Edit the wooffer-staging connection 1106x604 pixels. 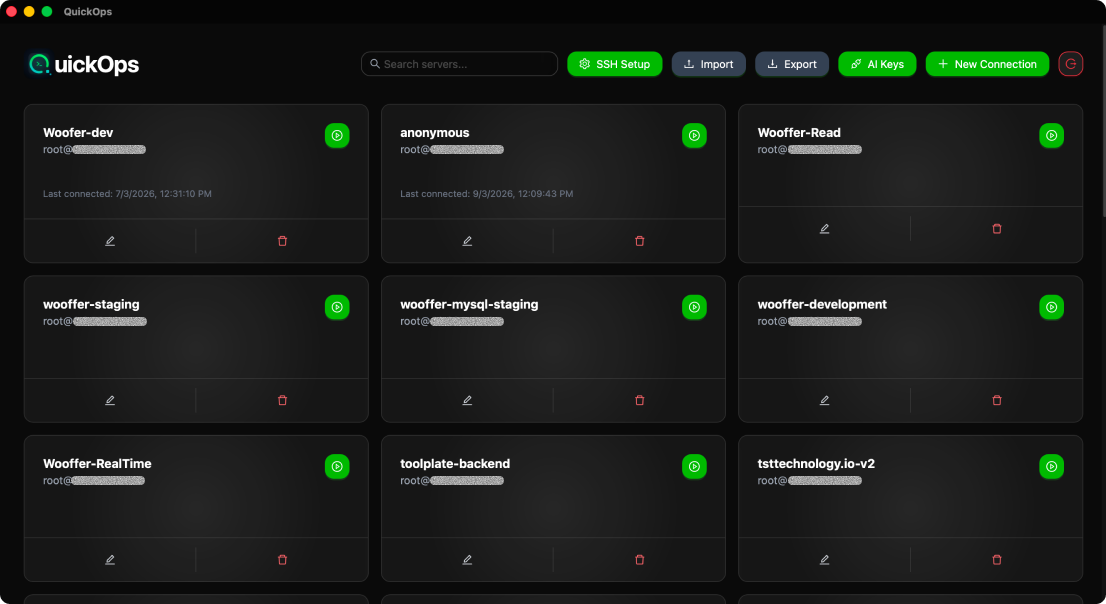point(110,400)
